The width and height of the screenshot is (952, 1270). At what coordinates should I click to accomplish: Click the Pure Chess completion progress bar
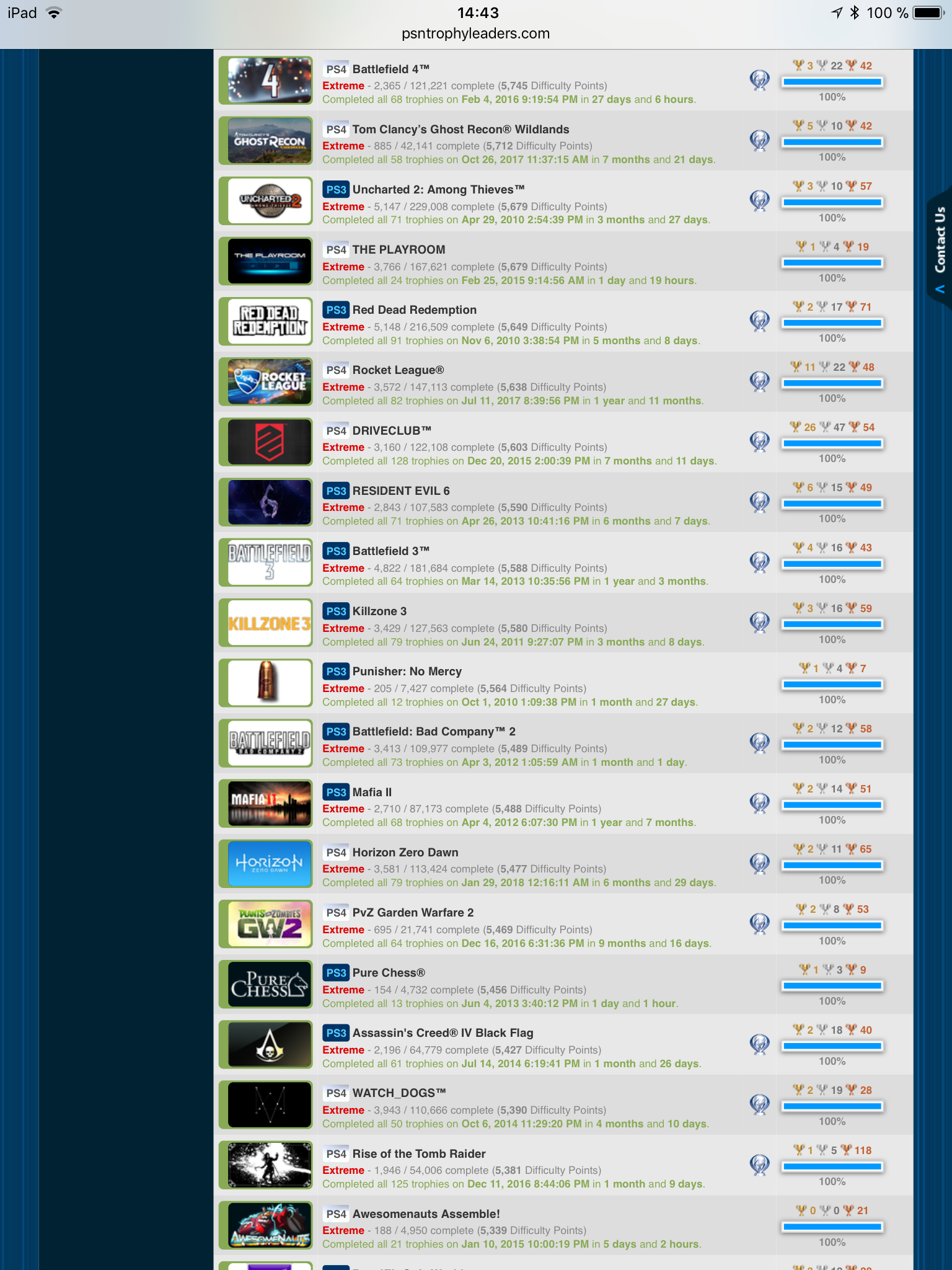(x=832, y=986)
